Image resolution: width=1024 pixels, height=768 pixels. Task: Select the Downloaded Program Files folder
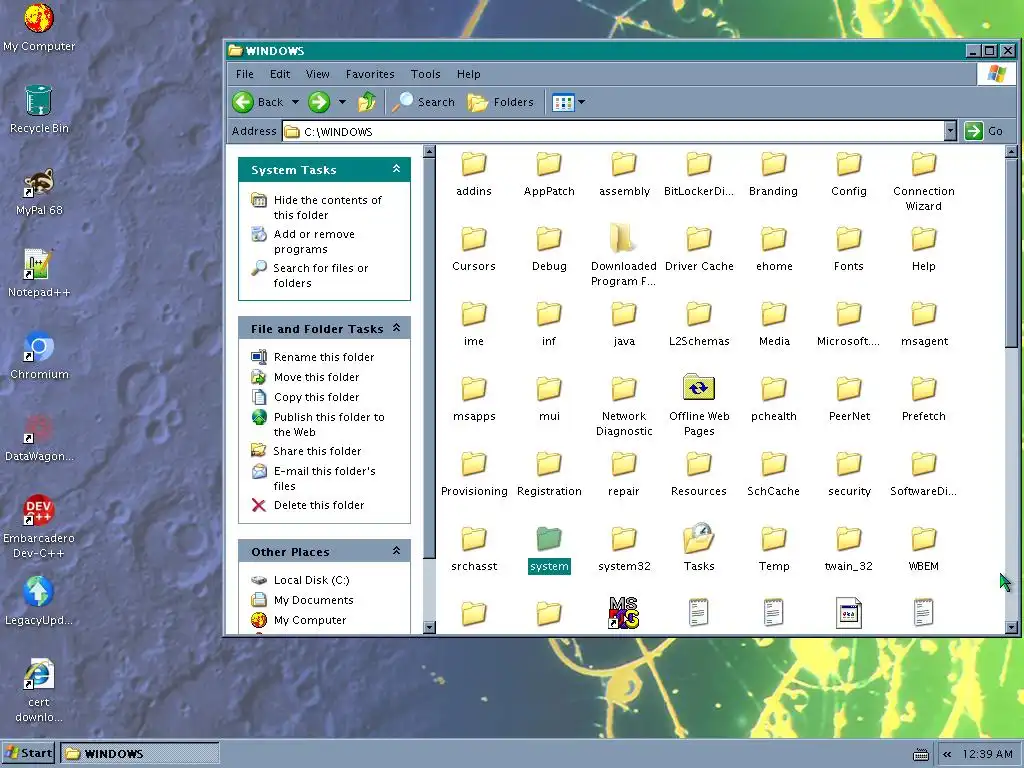coord(624,255)
